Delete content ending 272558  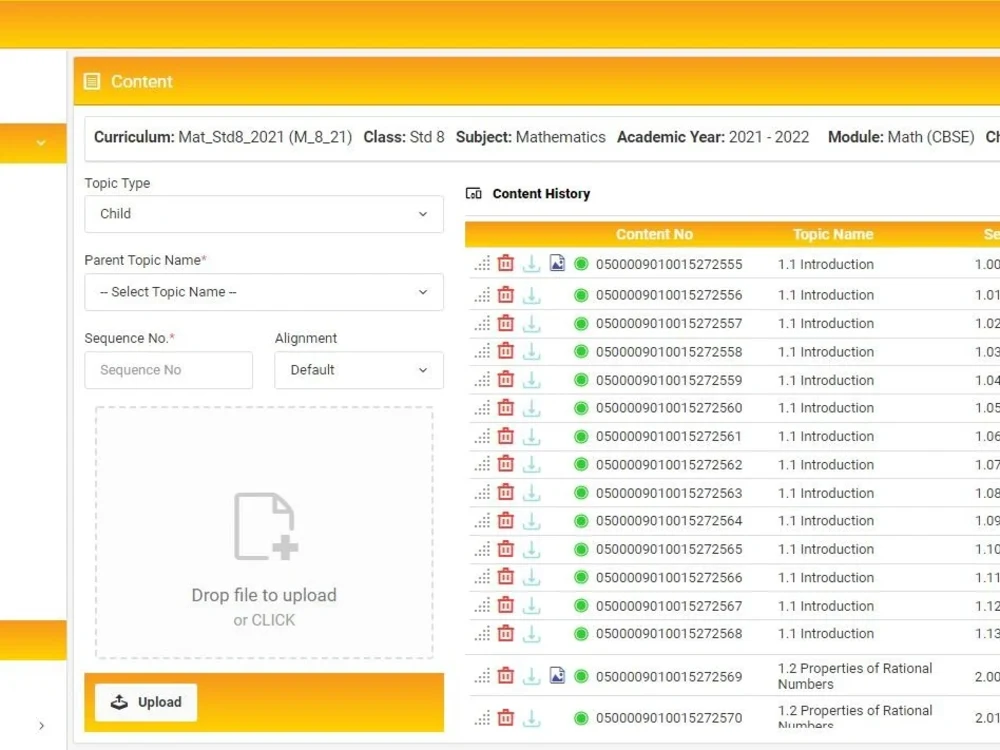(506, 350)
